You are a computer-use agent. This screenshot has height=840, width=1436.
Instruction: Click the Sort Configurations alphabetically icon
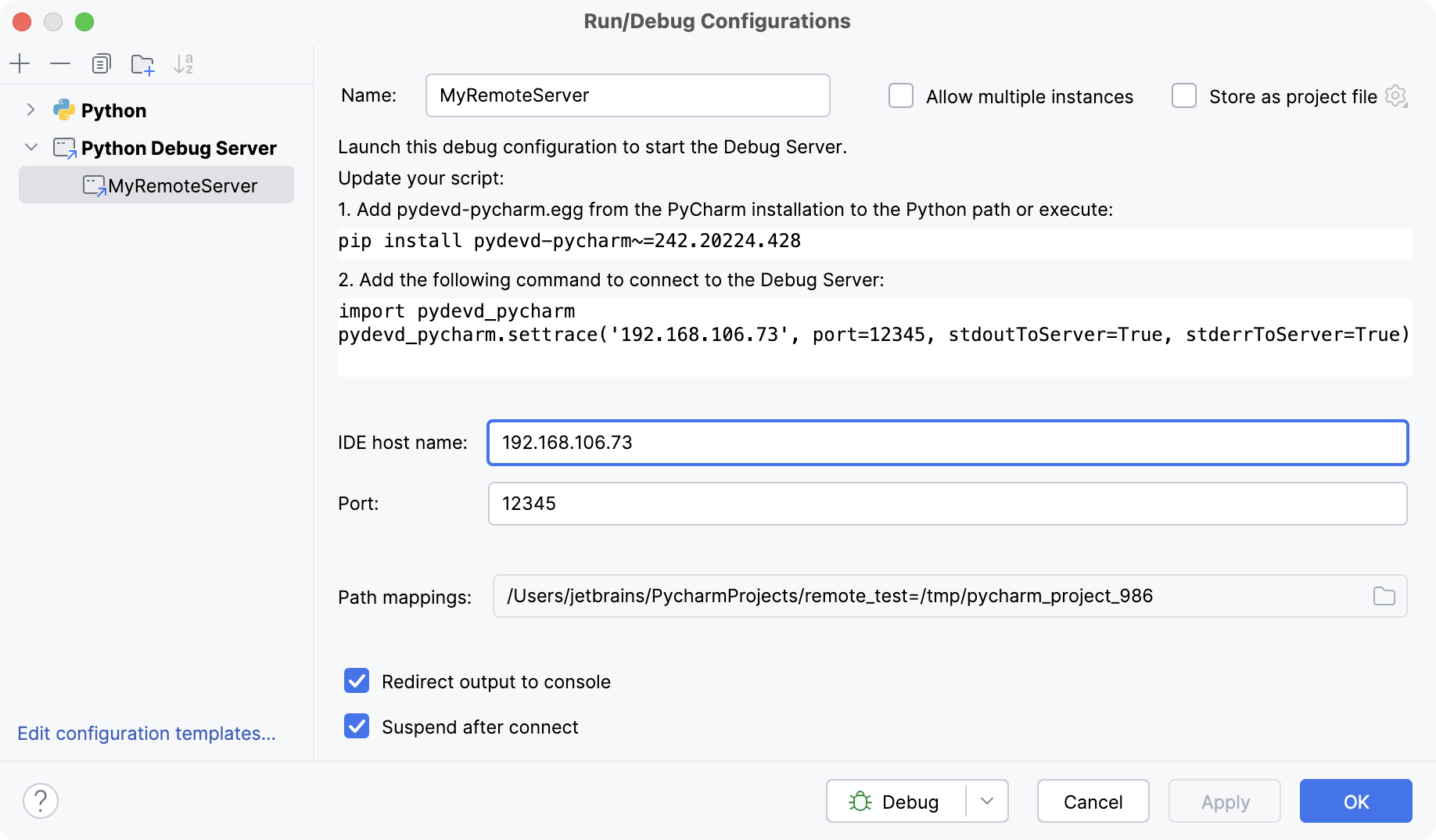point(183,64)
